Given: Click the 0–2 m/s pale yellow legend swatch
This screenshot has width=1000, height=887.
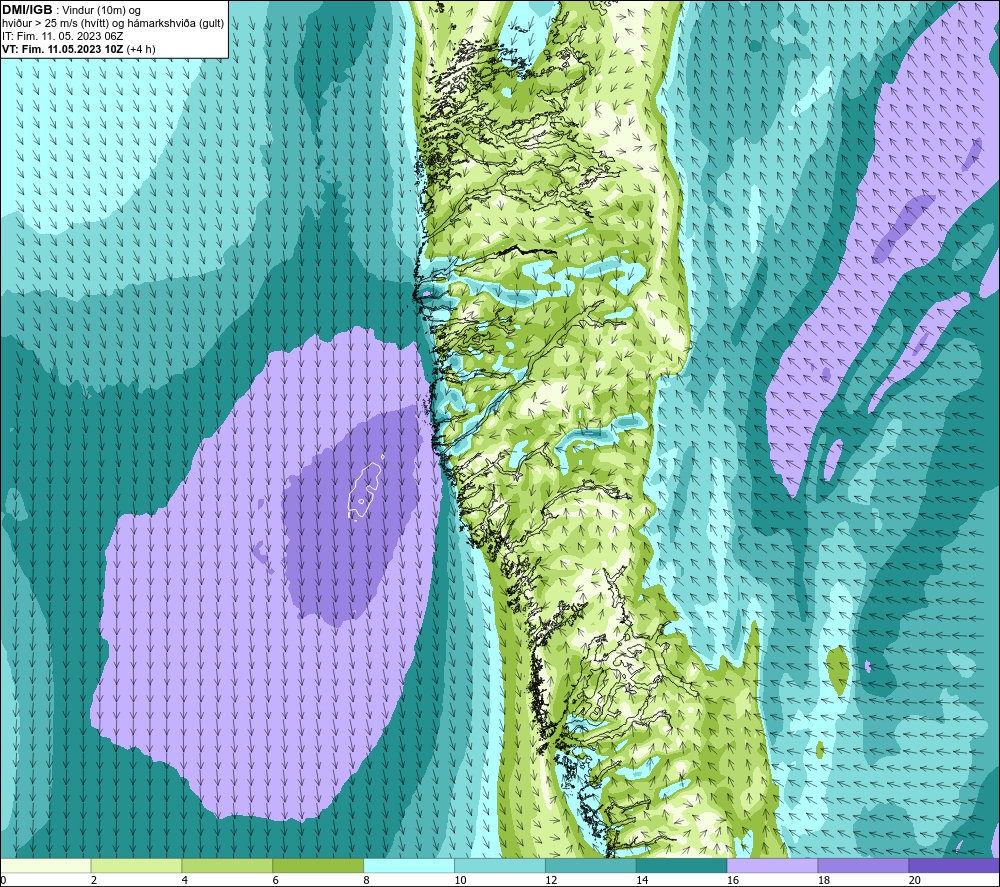Looking at the screenshot, I should tap(45, 865).
